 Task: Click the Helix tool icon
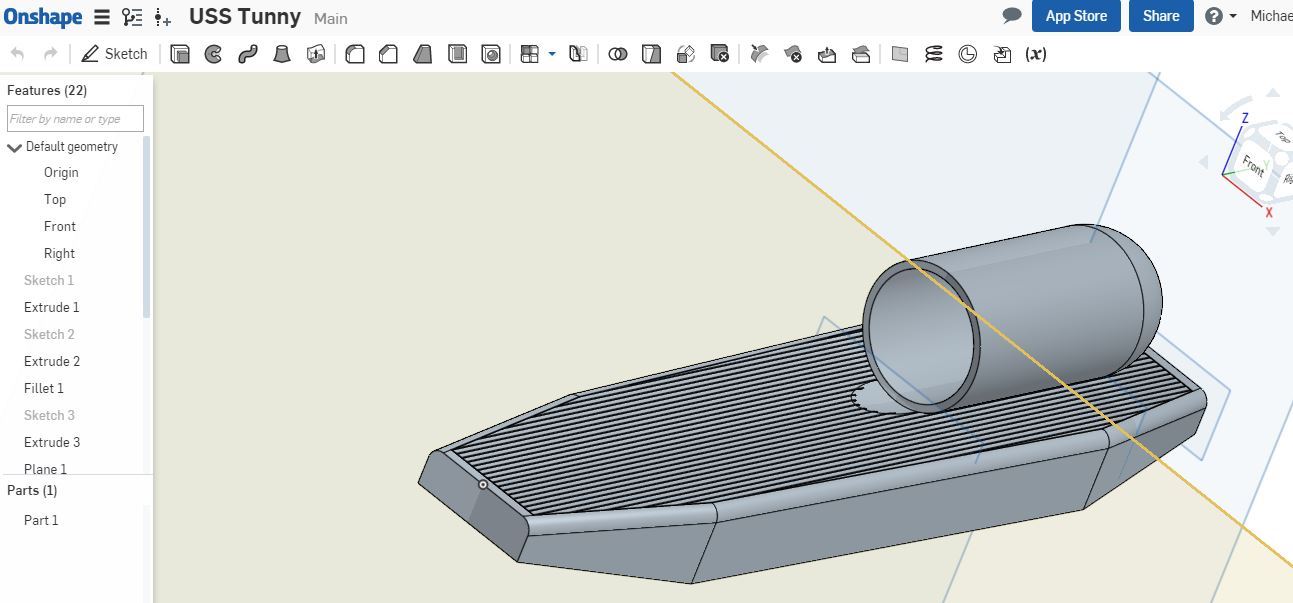(x=933, y=54)
